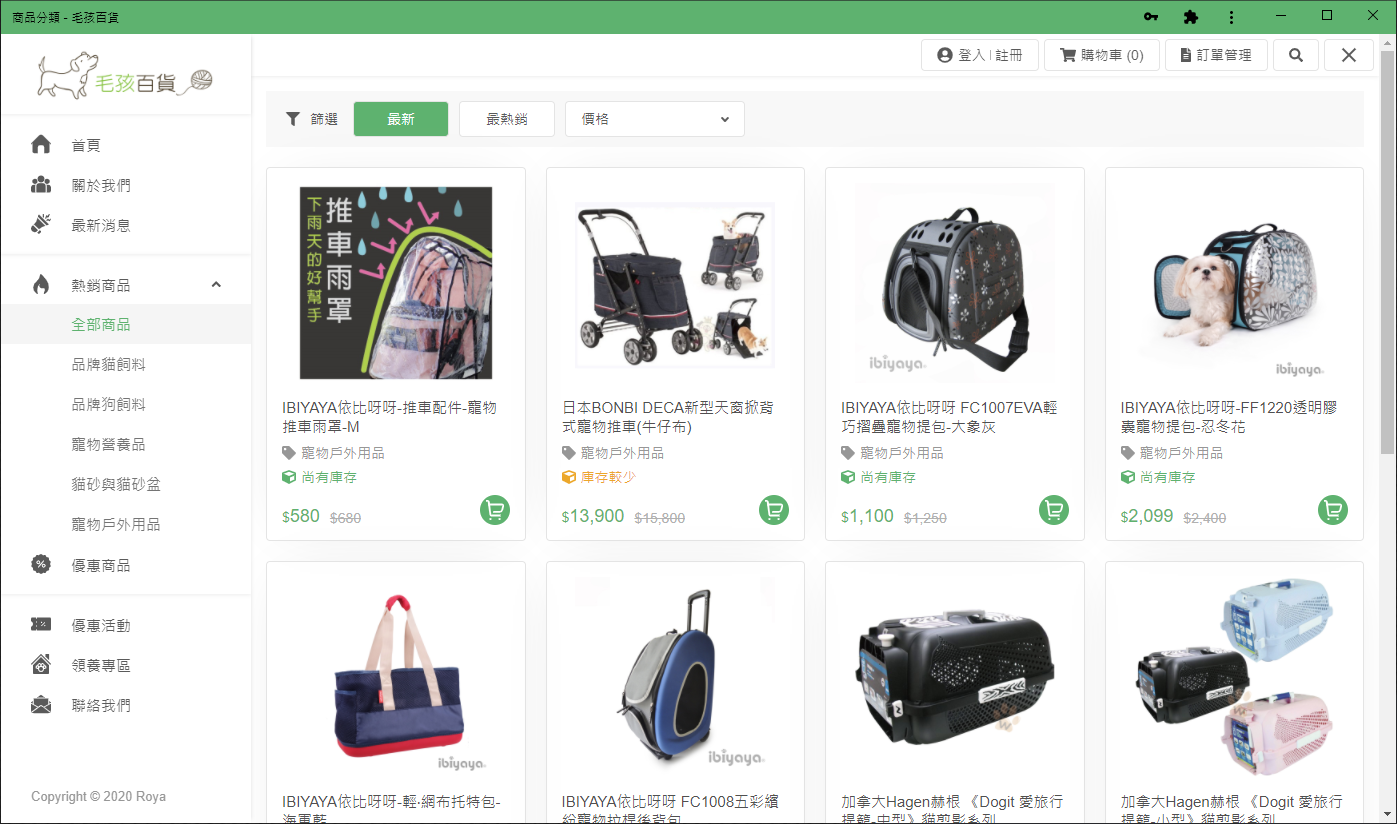The width and height of the screenshot is (1397, 824).
Task: Click the orange 庫存較少 stock icon
Action: tap(569, 477)
